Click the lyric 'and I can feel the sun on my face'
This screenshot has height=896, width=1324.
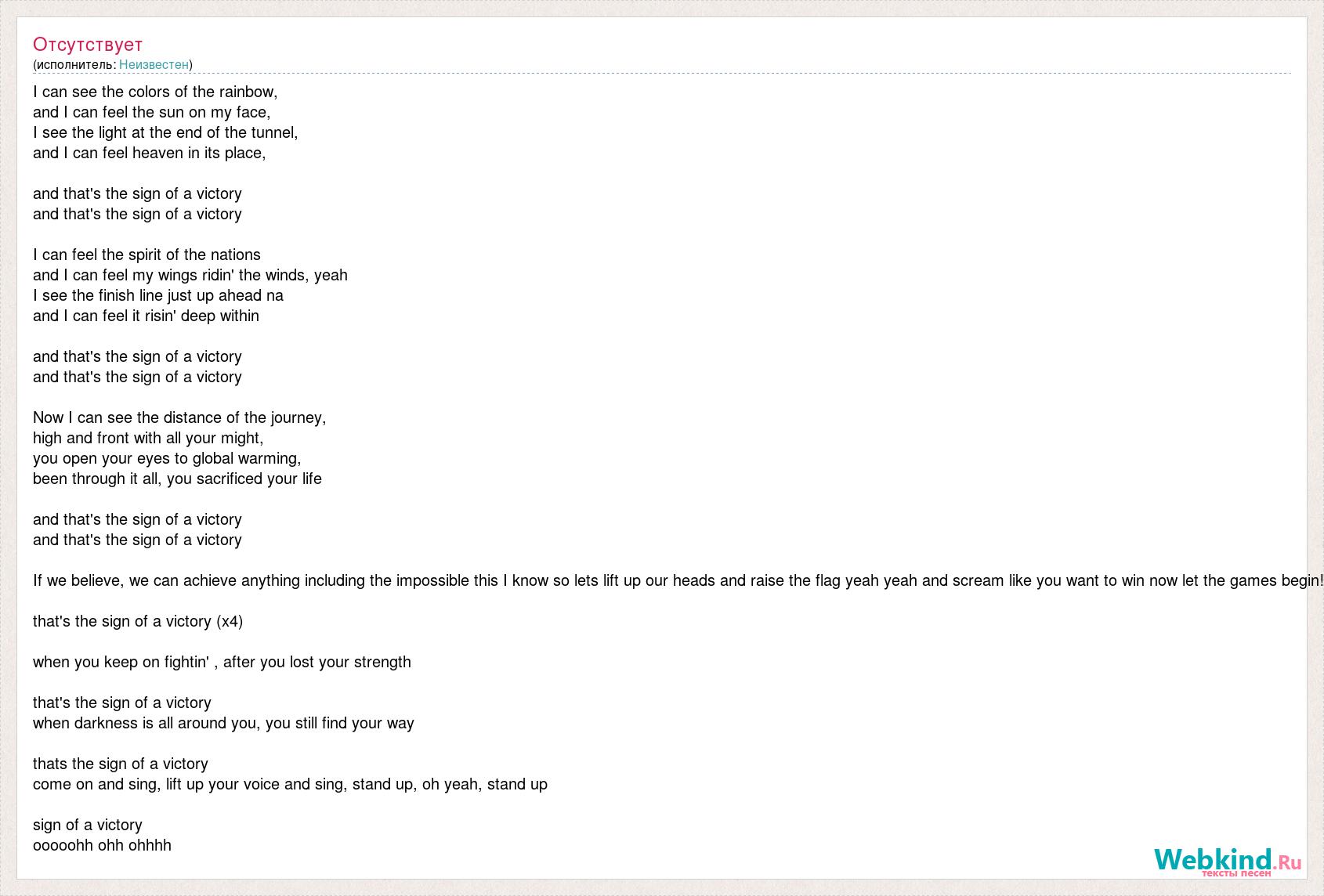pos(152,112)
